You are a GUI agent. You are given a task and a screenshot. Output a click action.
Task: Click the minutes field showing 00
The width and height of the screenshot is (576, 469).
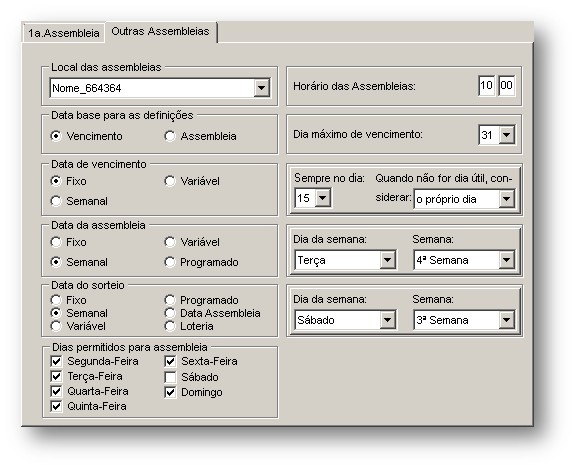506,86
